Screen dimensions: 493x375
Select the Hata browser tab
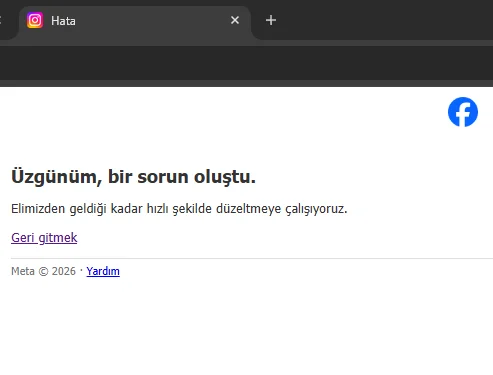pos(135,23)
